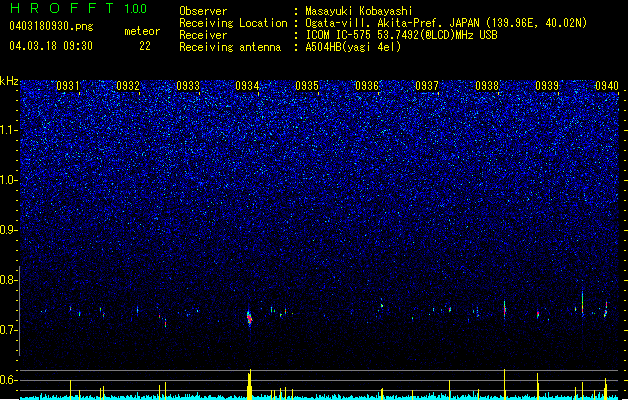Click the HROFFT 1.0.0 title text
Viewport: 629px width, 400px height.
pos(79,8)
